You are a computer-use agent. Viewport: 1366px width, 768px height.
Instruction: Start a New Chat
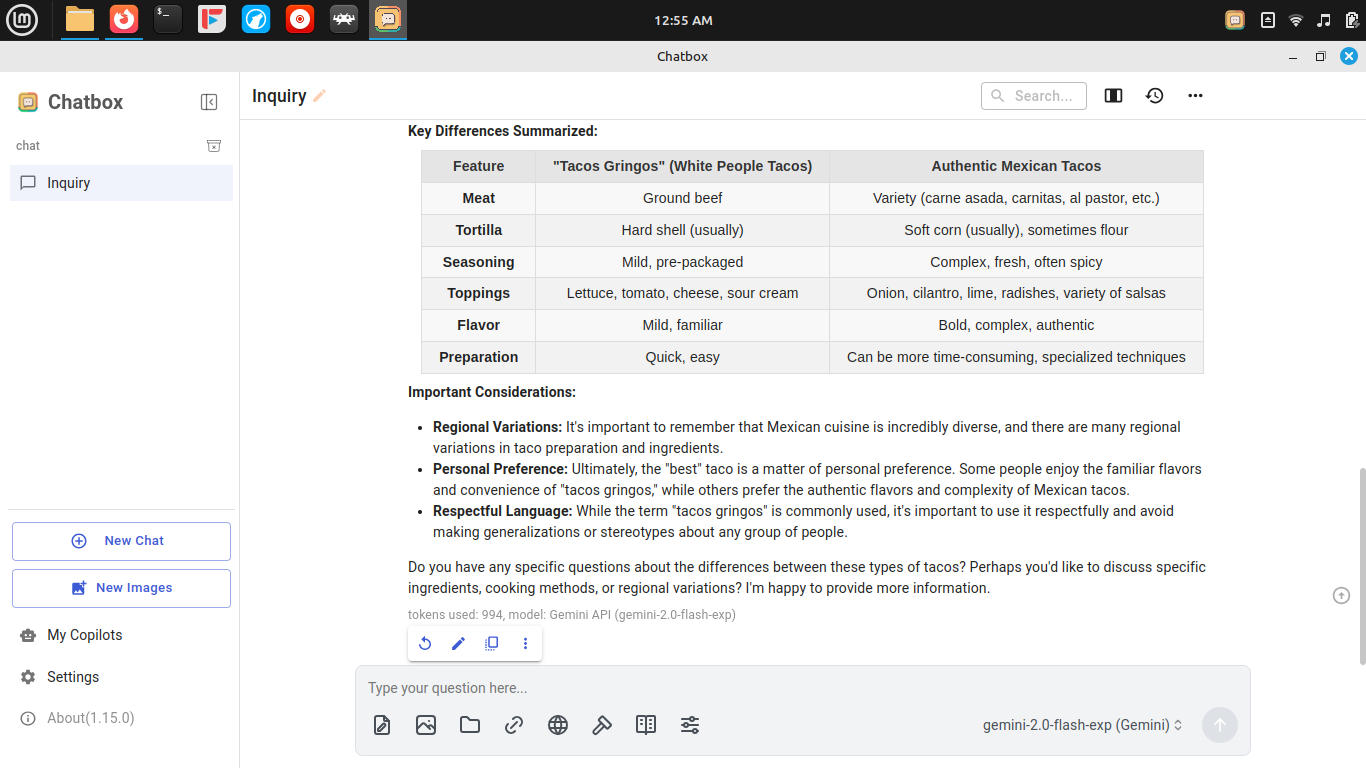click(121, 541)
